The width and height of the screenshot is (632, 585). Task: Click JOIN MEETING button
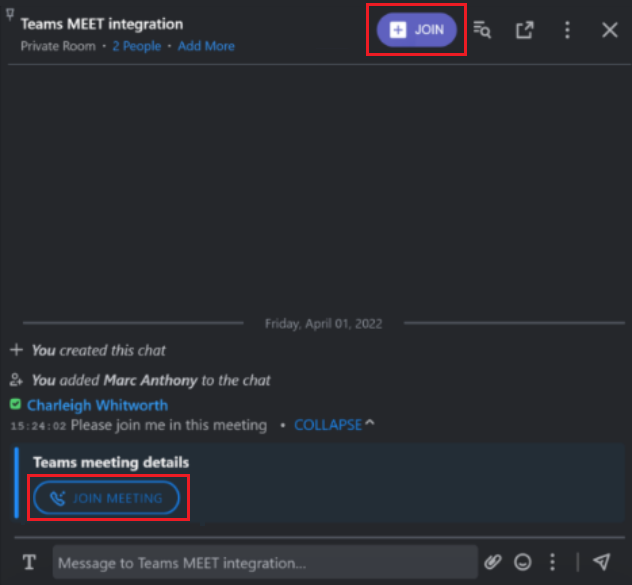[x=106, y=498]
